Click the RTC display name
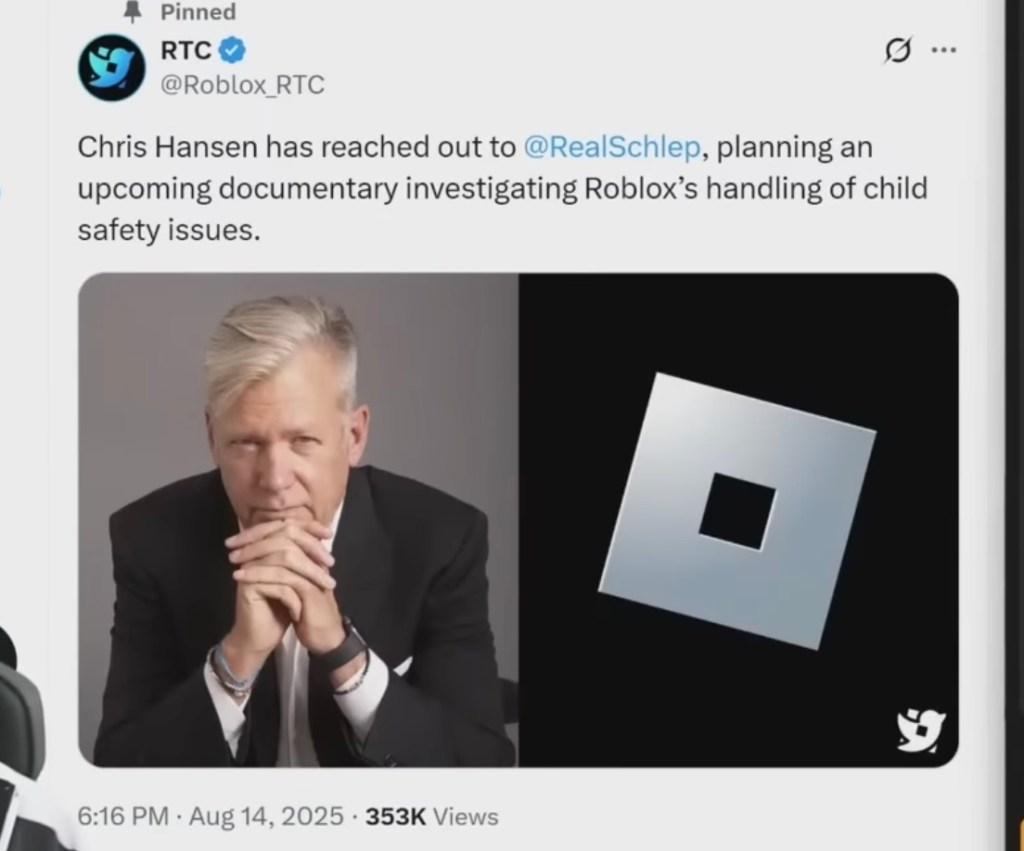1024x851 pixels. pyautogui.click(x=186, y=50)
